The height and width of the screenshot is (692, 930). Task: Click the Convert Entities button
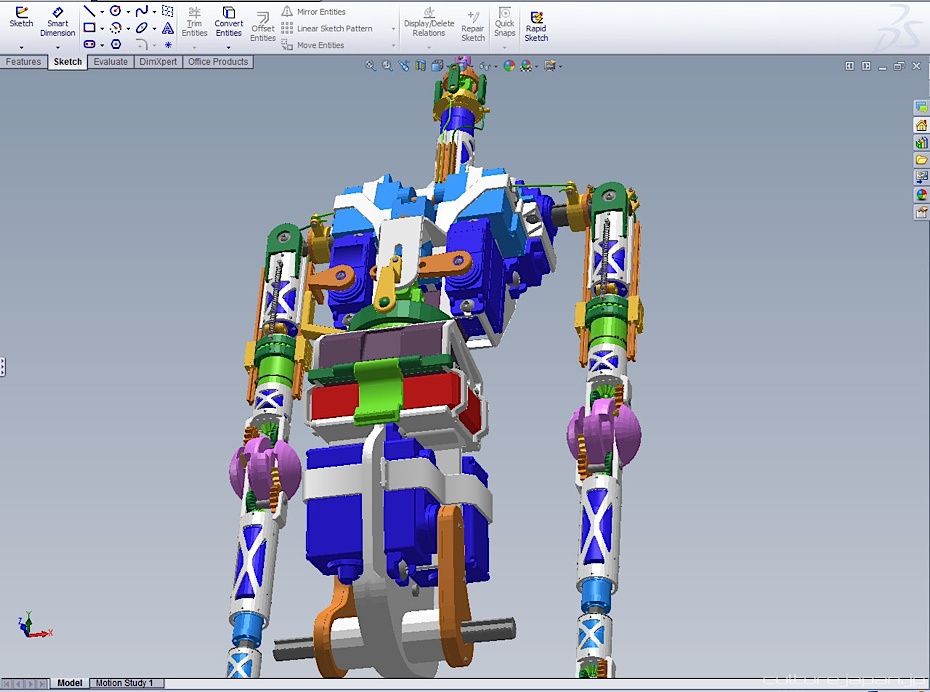(x=228, y=22)
